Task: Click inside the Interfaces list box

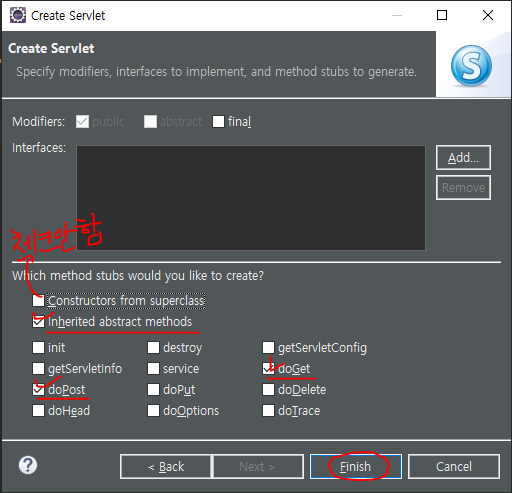Action: coord(251,198)
